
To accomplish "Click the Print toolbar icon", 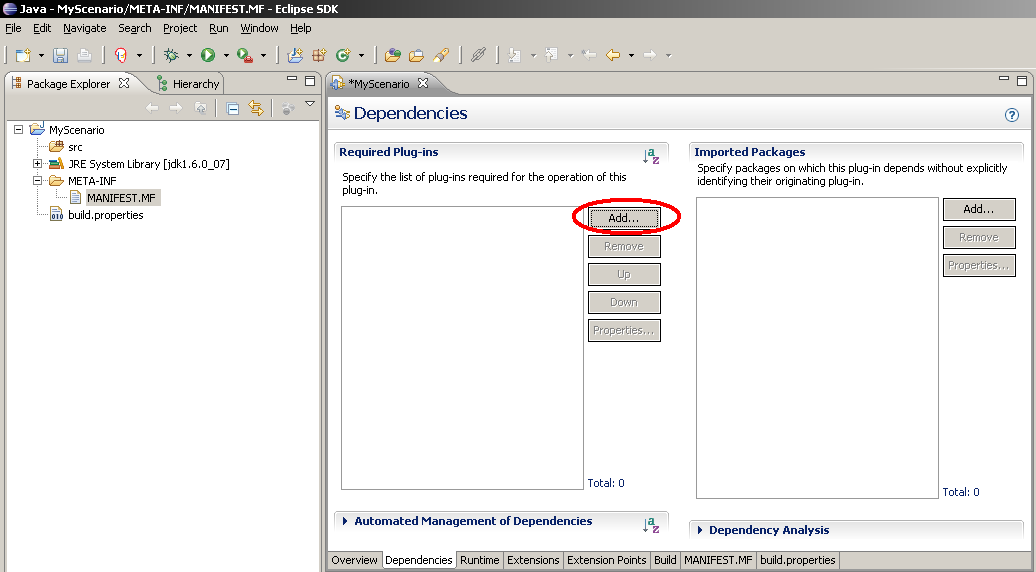I will pyautogui.click(x=85, y=55).
